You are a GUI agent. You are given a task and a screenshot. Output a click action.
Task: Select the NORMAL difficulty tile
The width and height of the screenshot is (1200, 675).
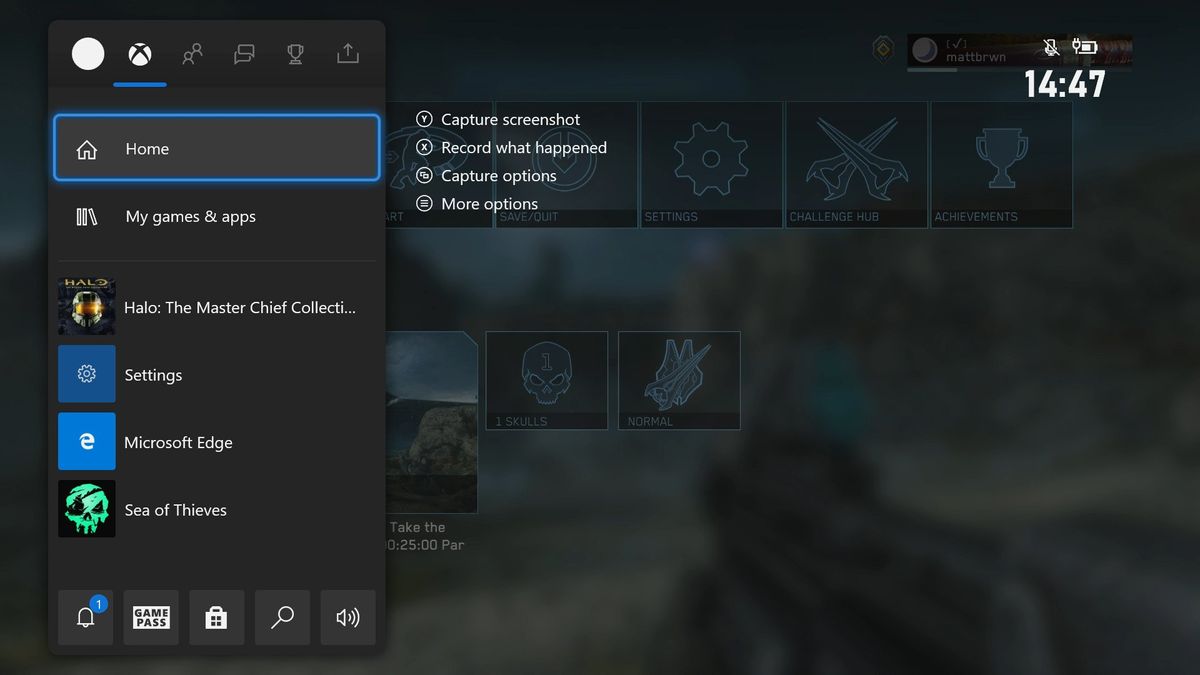[x=679, y=380]
